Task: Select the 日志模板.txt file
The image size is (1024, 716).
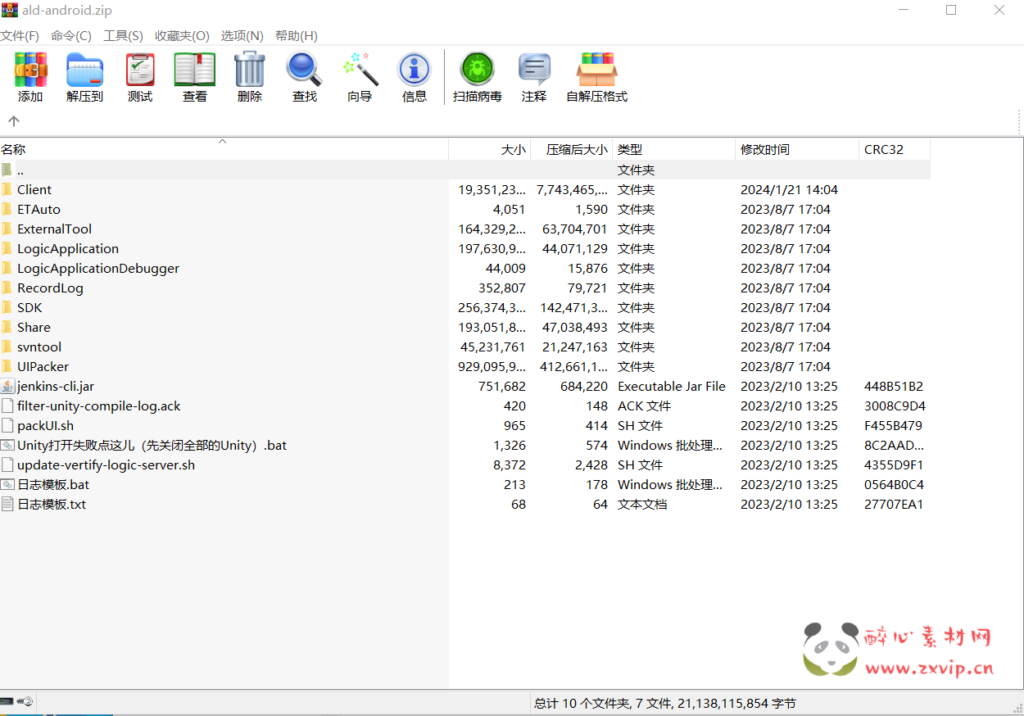Action: (x=51, y=504)
